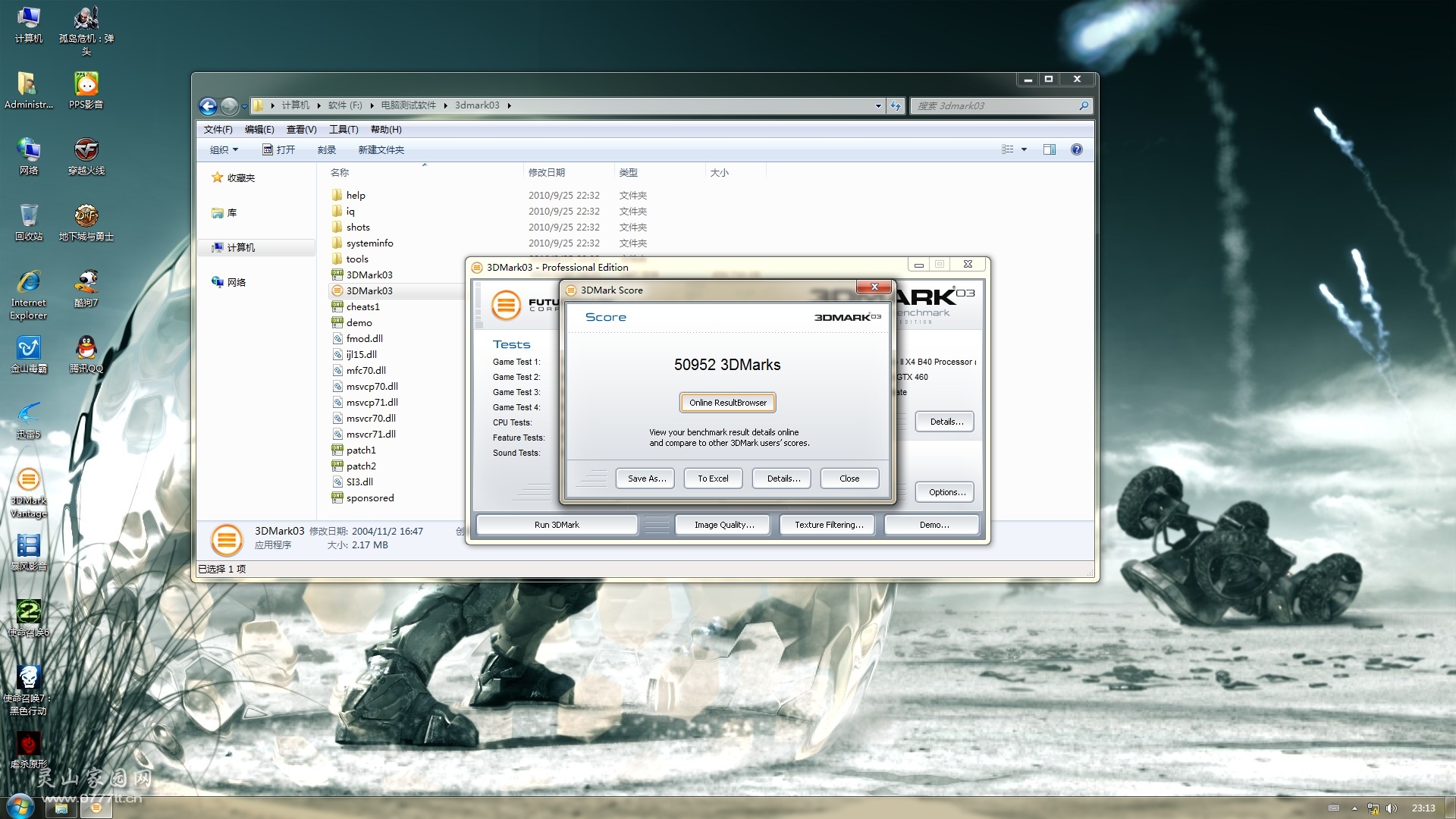Launch 穿越火线 from the desktop

coord(86,156)
